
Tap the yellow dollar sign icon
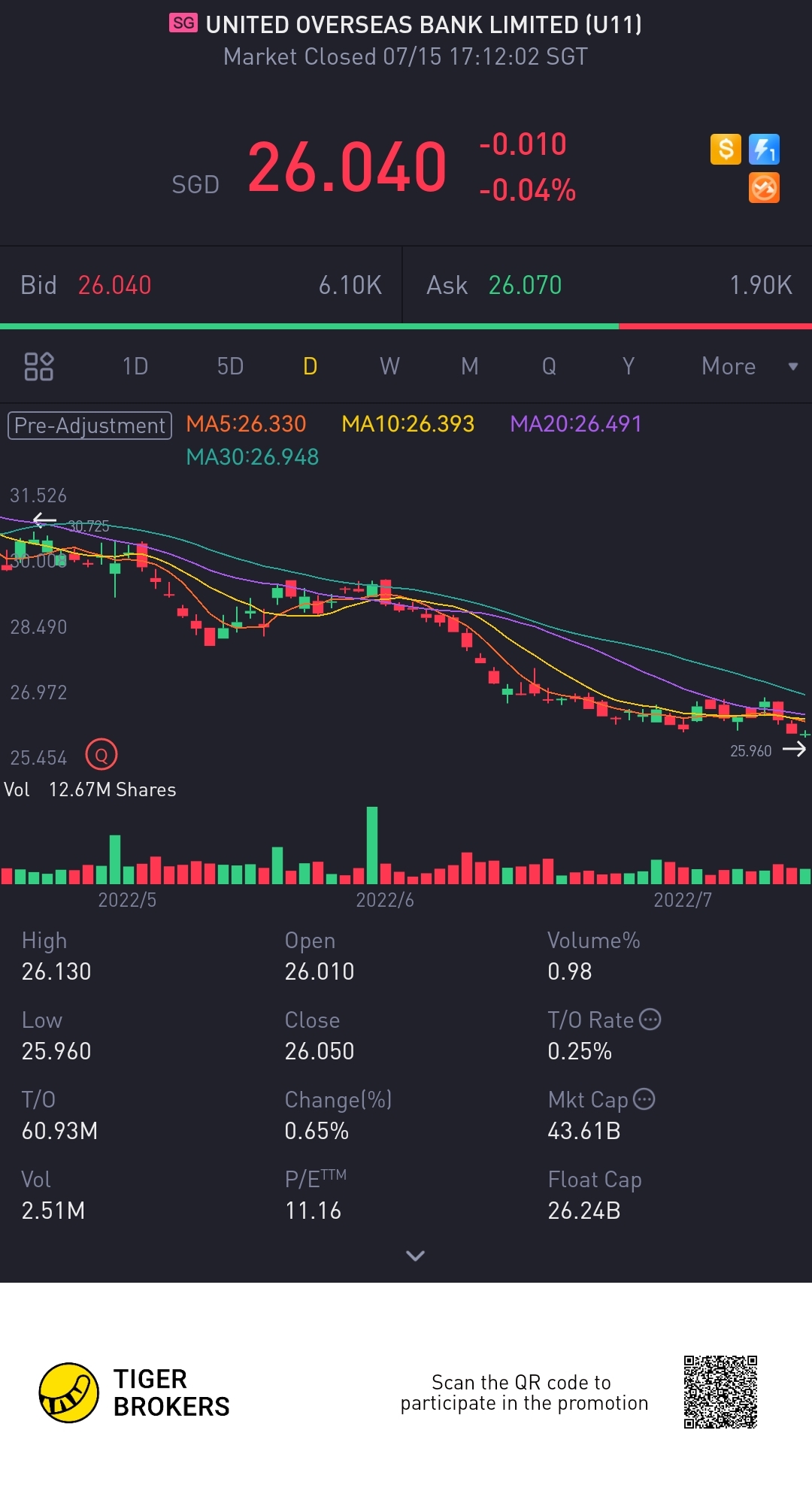[726, 149]
